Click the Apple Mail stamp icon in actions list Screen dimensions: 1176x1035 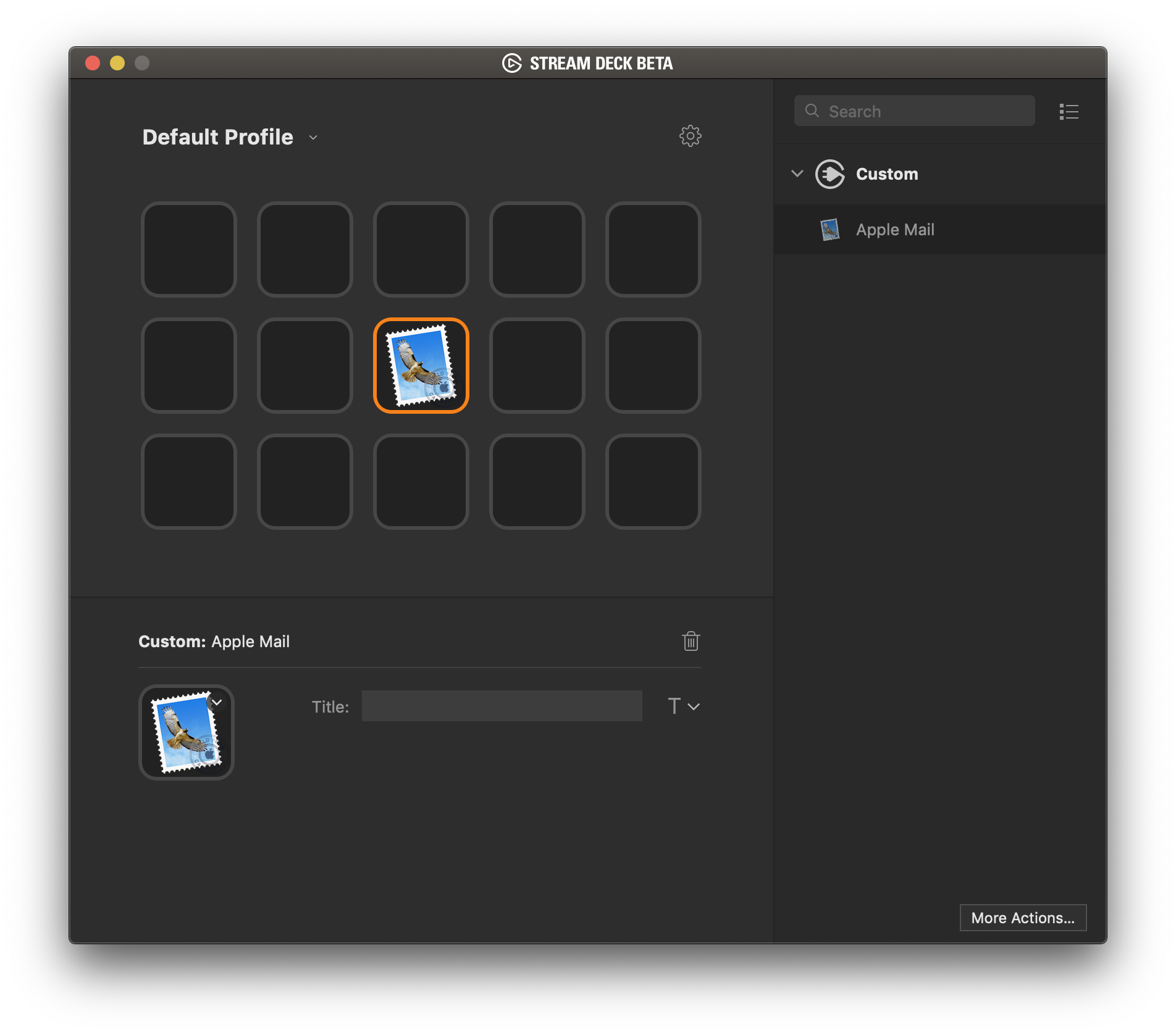click(x=829, y=230)
